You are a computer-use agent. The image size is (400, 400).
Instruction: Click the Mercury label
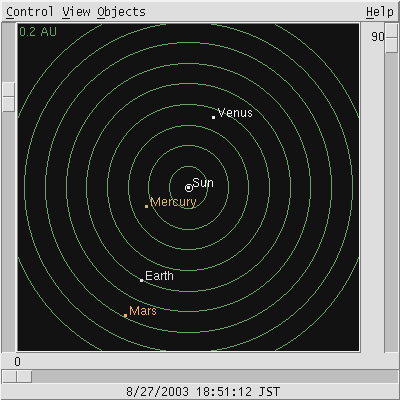coord(173,202)
